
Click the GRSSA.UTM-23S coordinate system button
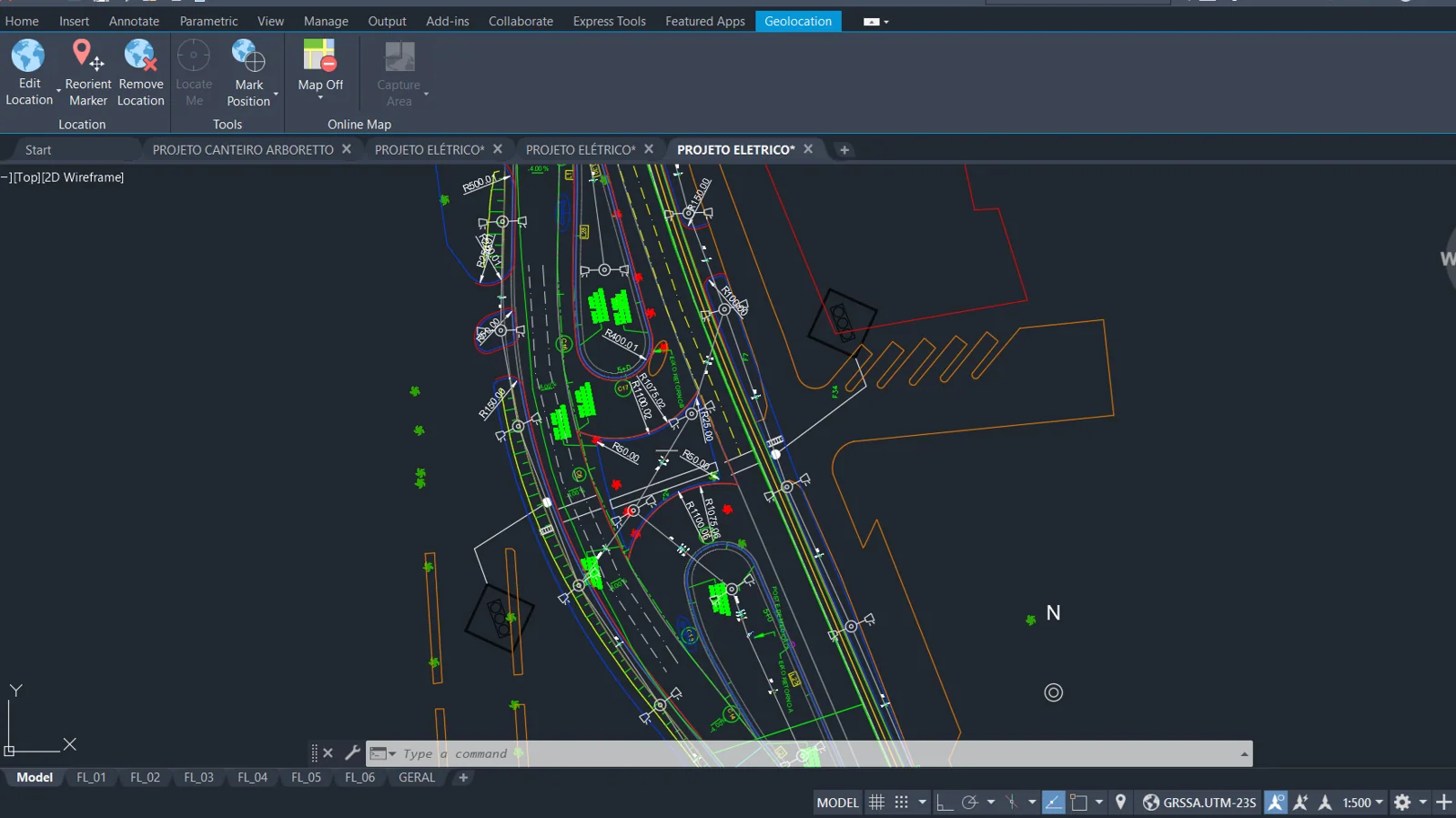(1199, 802)
